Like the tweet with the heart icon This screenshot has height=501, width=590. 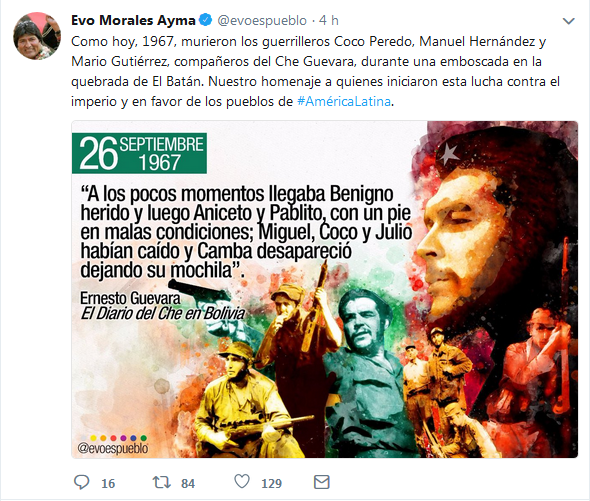tap(242, 482)
